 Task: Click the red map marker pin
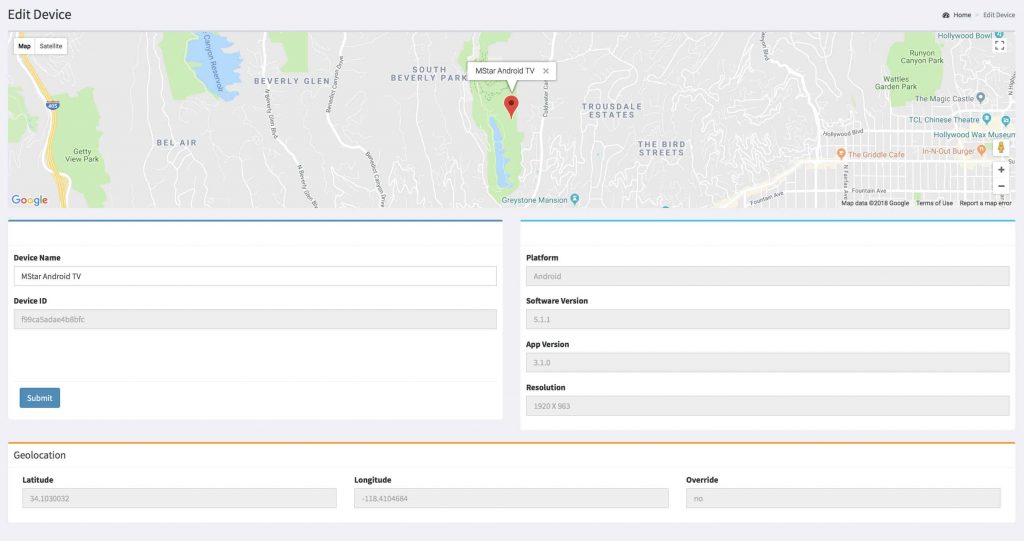point(511,107)
